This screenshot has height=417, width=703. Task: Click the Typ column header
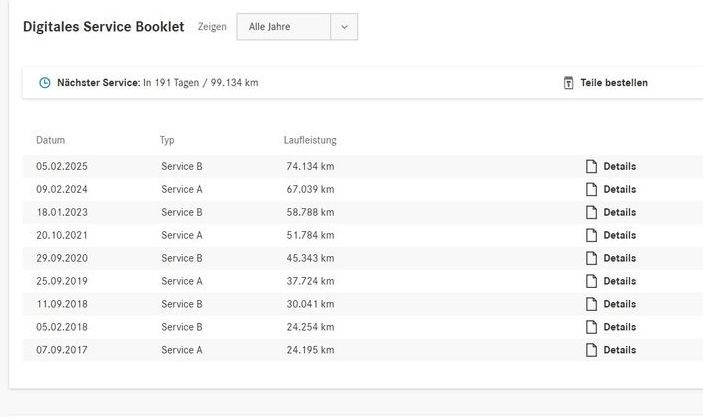[167, 140]
